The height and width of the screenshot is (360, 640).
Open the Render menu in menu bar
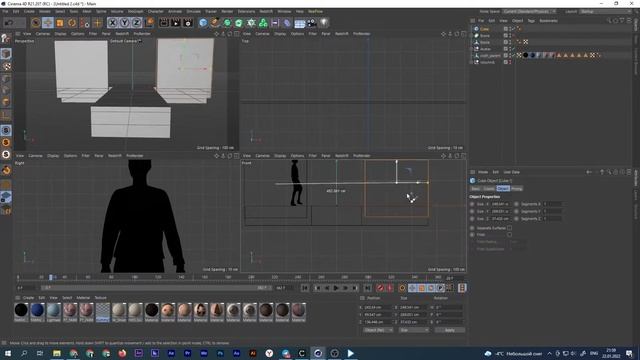point(227,11)
